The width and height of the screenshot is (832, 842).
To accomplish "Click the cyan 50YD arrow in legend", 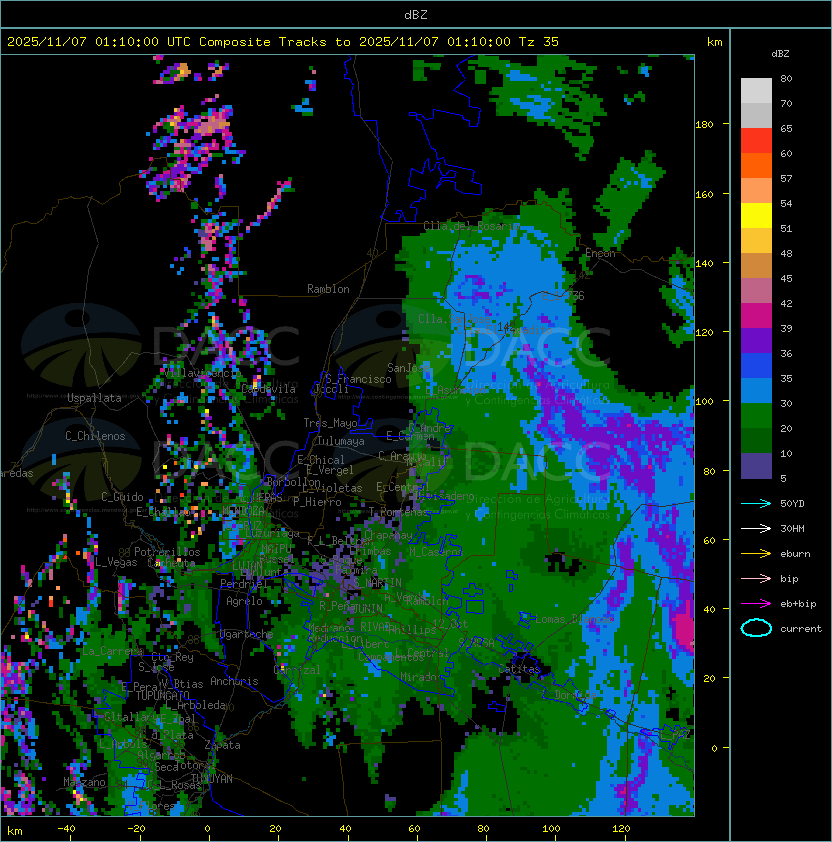I will pyautogui.click(x=756, y=504).
